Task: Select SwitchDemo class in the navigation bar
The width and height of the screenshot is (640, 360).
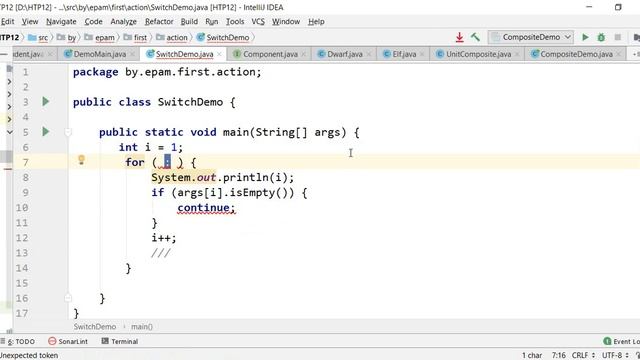Action: point(223,38)
